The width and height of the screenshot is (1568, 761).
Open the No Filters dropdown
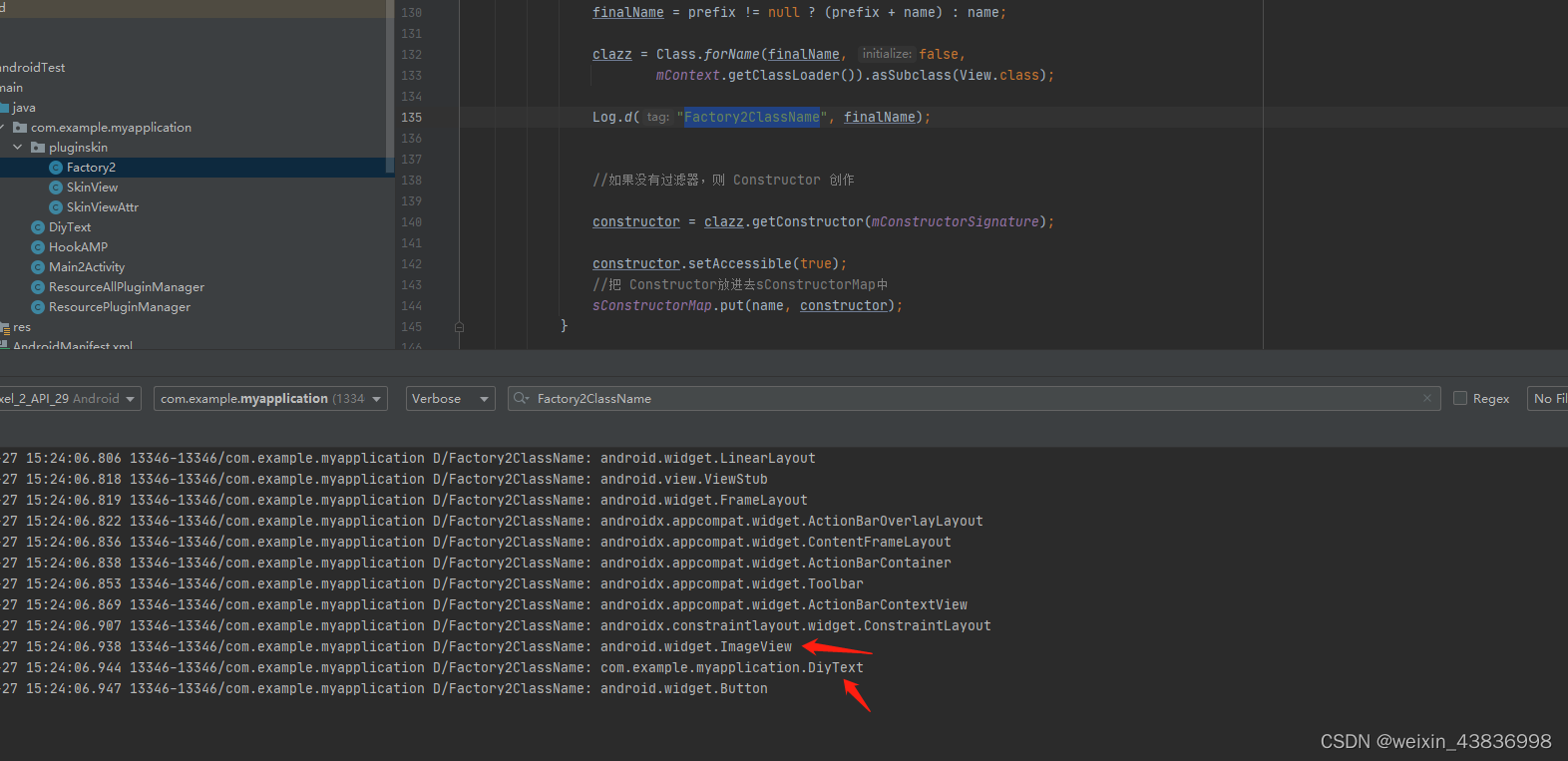point(1547,399)
